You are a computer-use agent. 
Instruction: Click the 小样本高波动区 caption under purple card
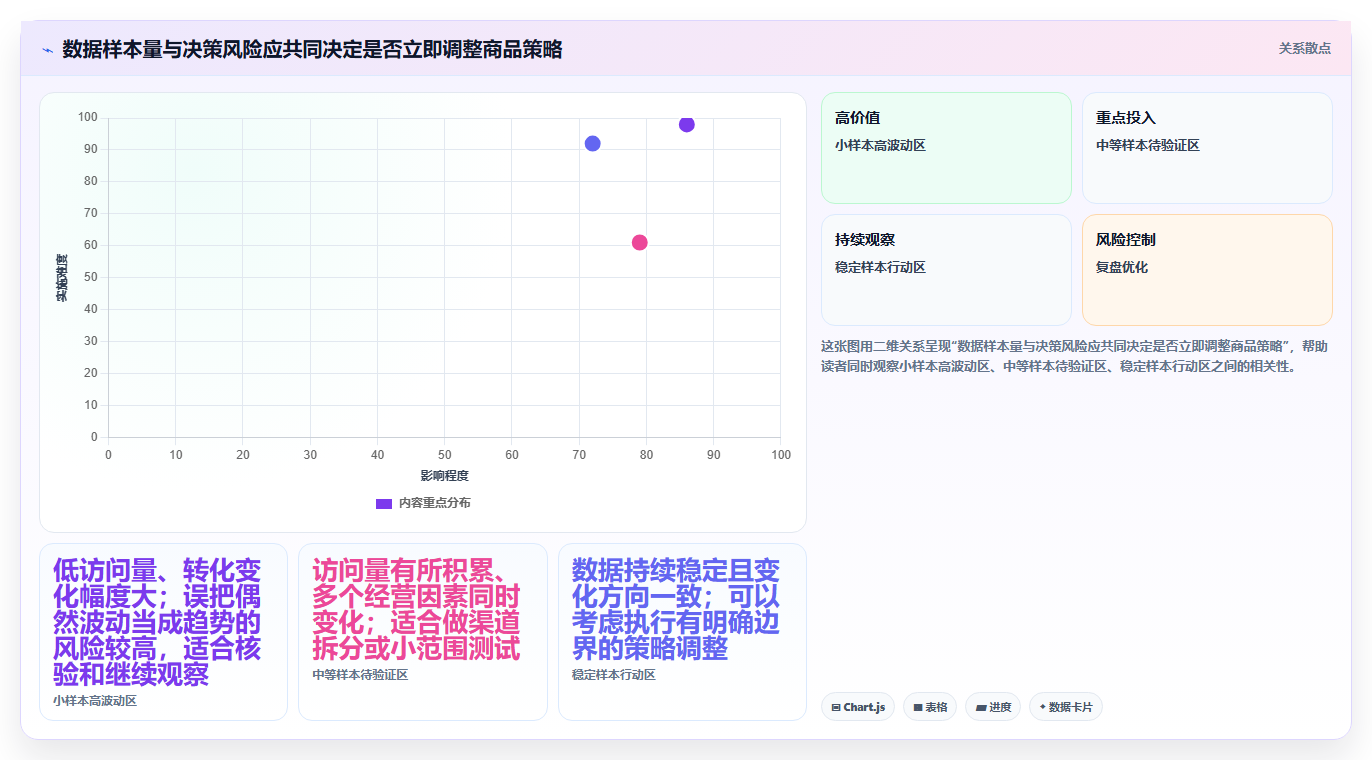[x=95, y=701]
